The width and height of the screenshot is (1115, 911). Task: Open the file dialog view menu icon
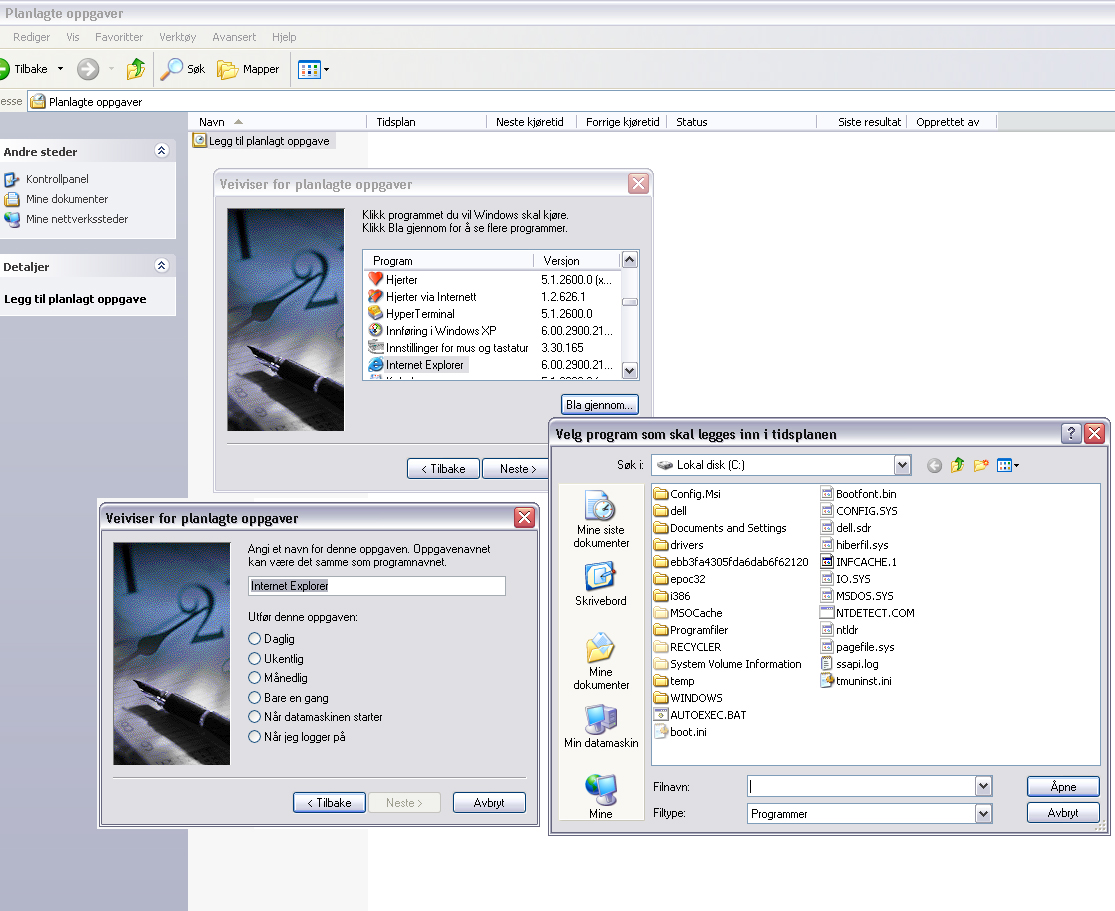[1008, 465]
